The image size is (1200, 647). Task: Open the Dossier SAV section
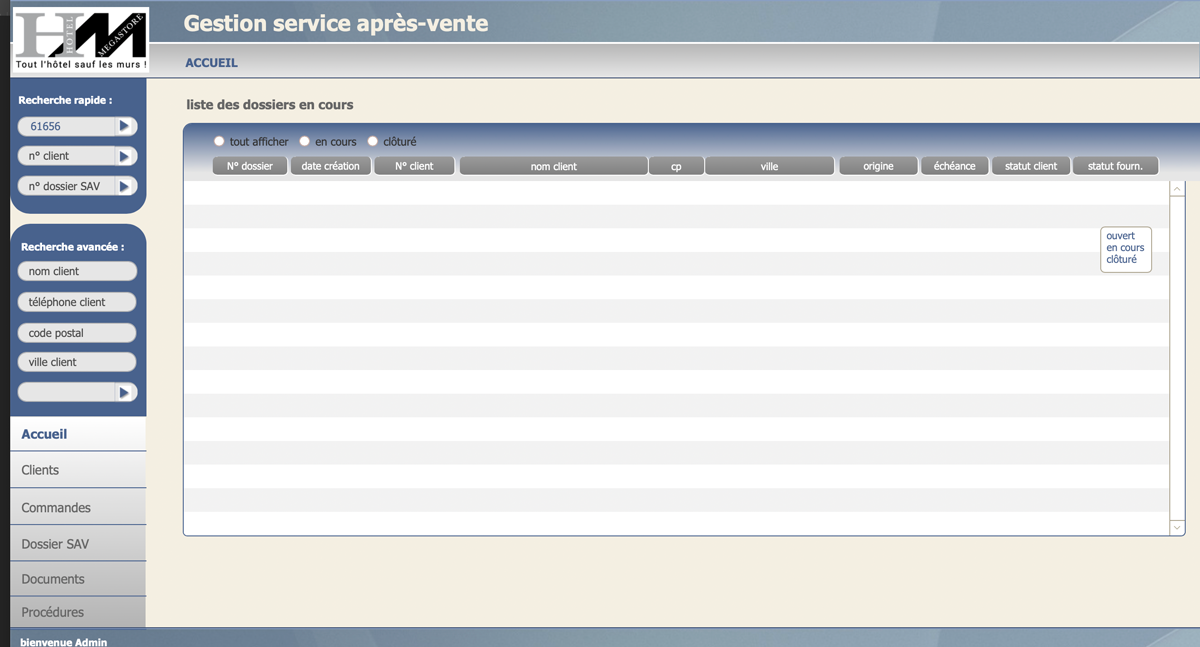(78, 544)
